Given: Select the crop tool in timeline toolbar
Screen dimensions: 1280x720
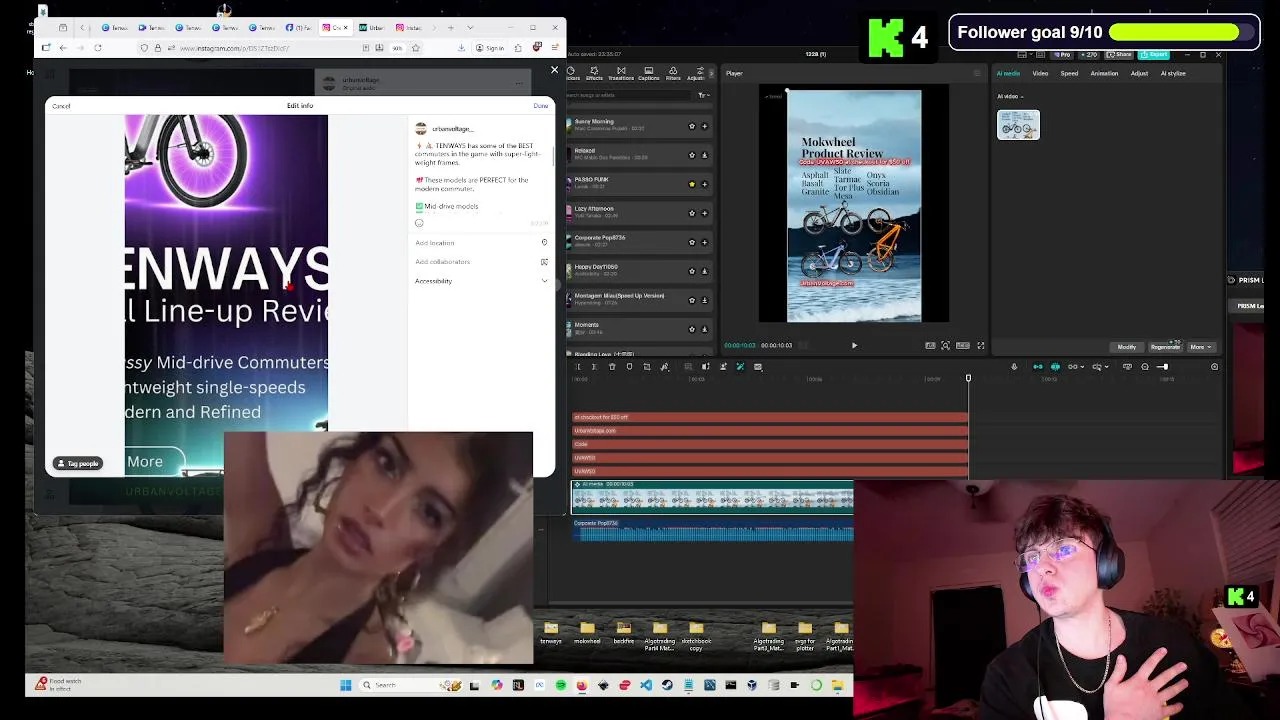Looking at the screenshot, I should (x=647, y=367).
